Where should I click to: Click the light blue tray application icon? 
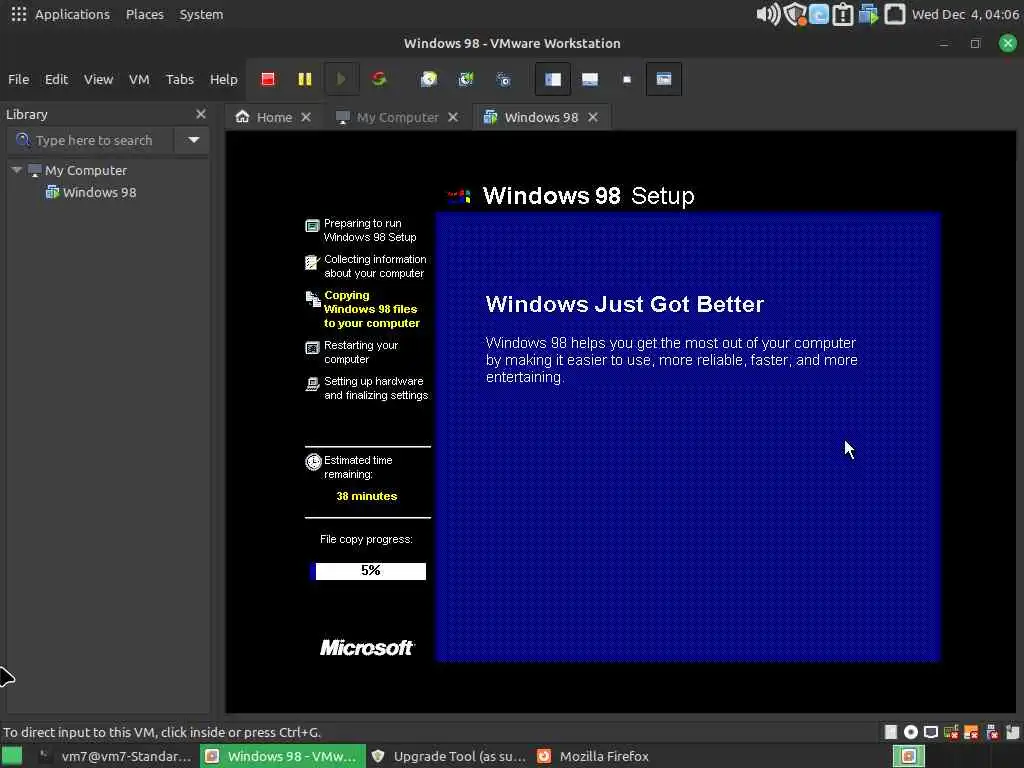(x=818, y=14)
